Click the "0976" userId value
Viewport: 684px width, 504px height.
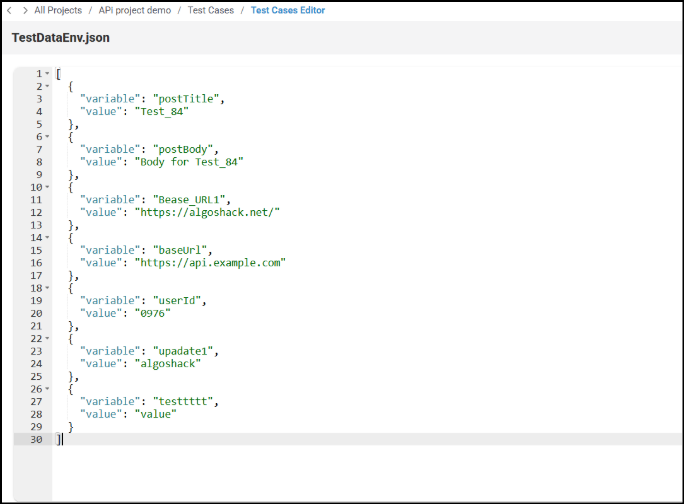click(153, 313)
